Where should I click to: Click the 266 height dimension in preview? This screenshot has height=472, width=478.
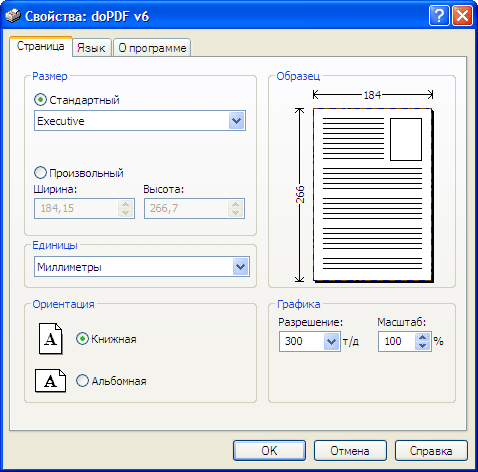(300, 195)
